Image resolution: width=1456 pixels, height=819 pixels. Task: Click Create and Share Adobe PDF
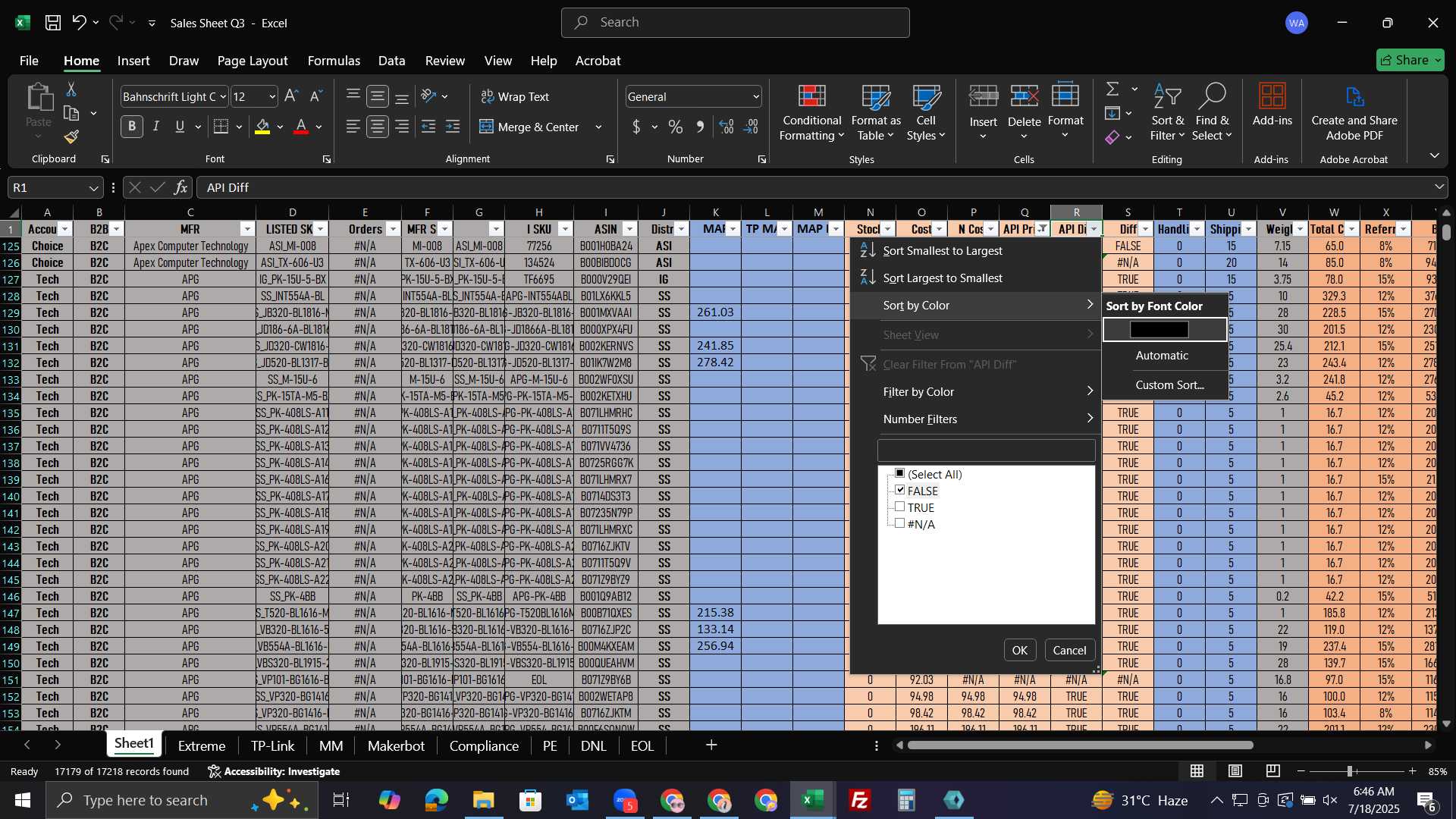click(x=1354, y=112)
